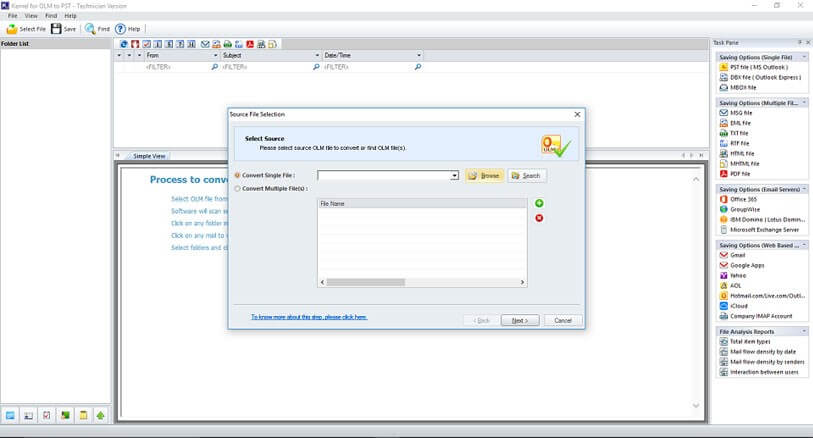Pick MHTML file in Task Pane
This screenshot has height=438, width=813.
click(x=739, y=164)
